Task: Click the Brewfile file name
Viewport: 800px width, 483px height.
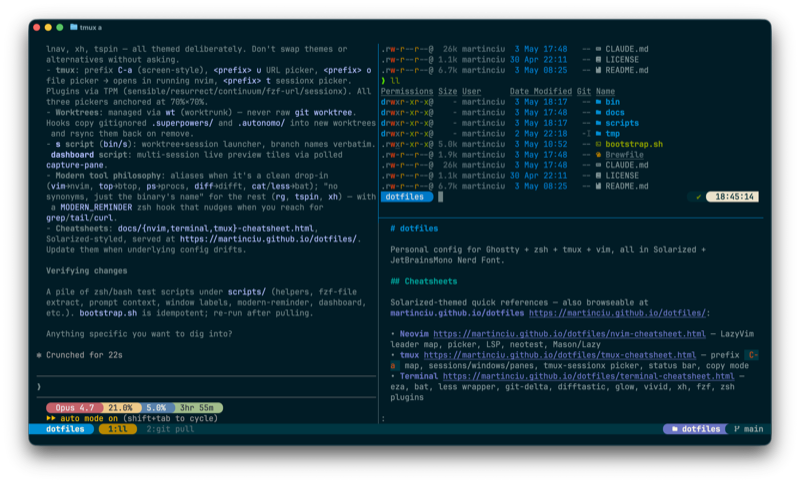Action: click(x=624, y=155)
